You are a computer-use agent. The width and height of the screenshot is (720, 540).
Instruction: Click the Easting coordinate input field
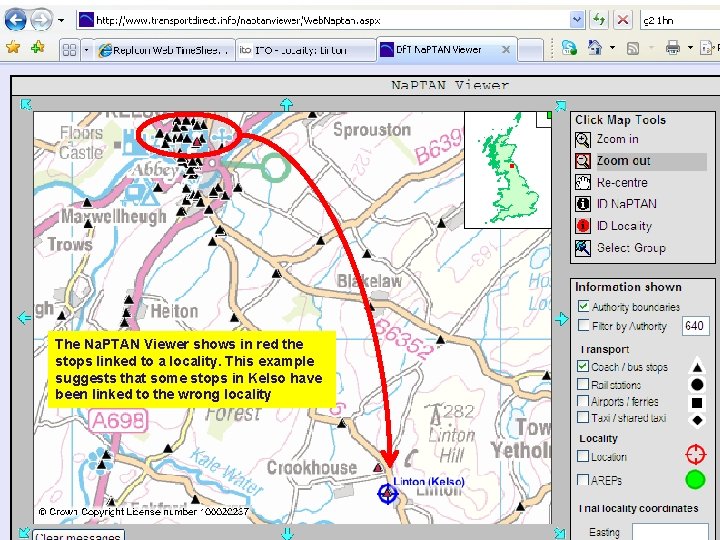670,532
